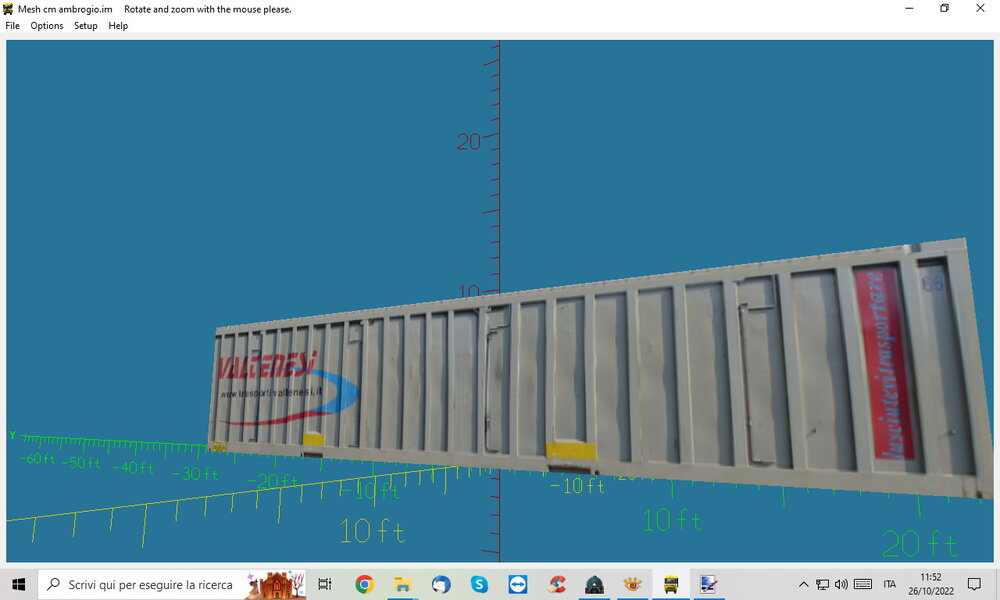The width and height of the screenshot is (1000, 600).
Task: Open the Setup menu
Action: pyautogui.click(x=85, y=26)
